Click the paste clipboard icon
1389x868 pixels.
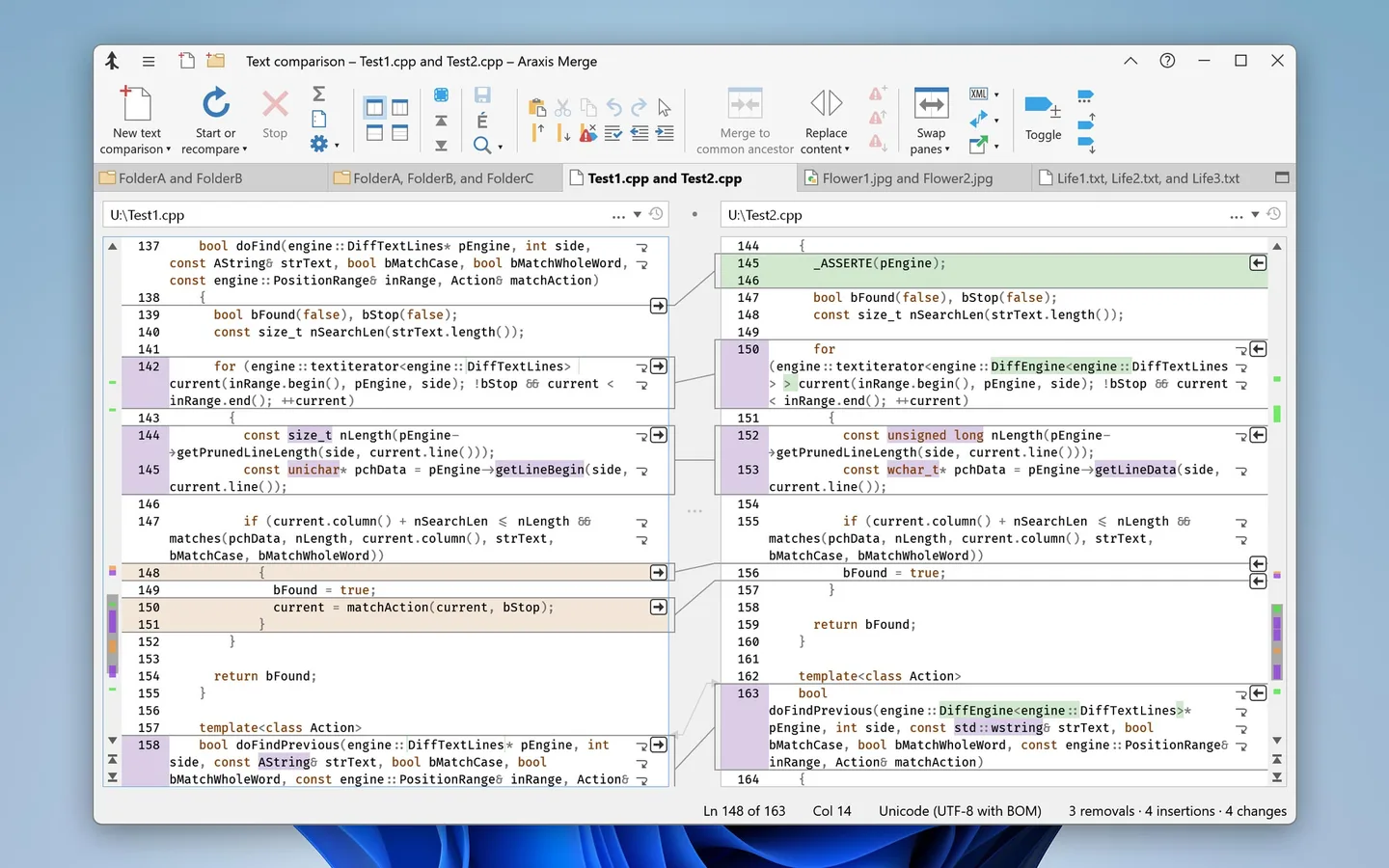537,107
